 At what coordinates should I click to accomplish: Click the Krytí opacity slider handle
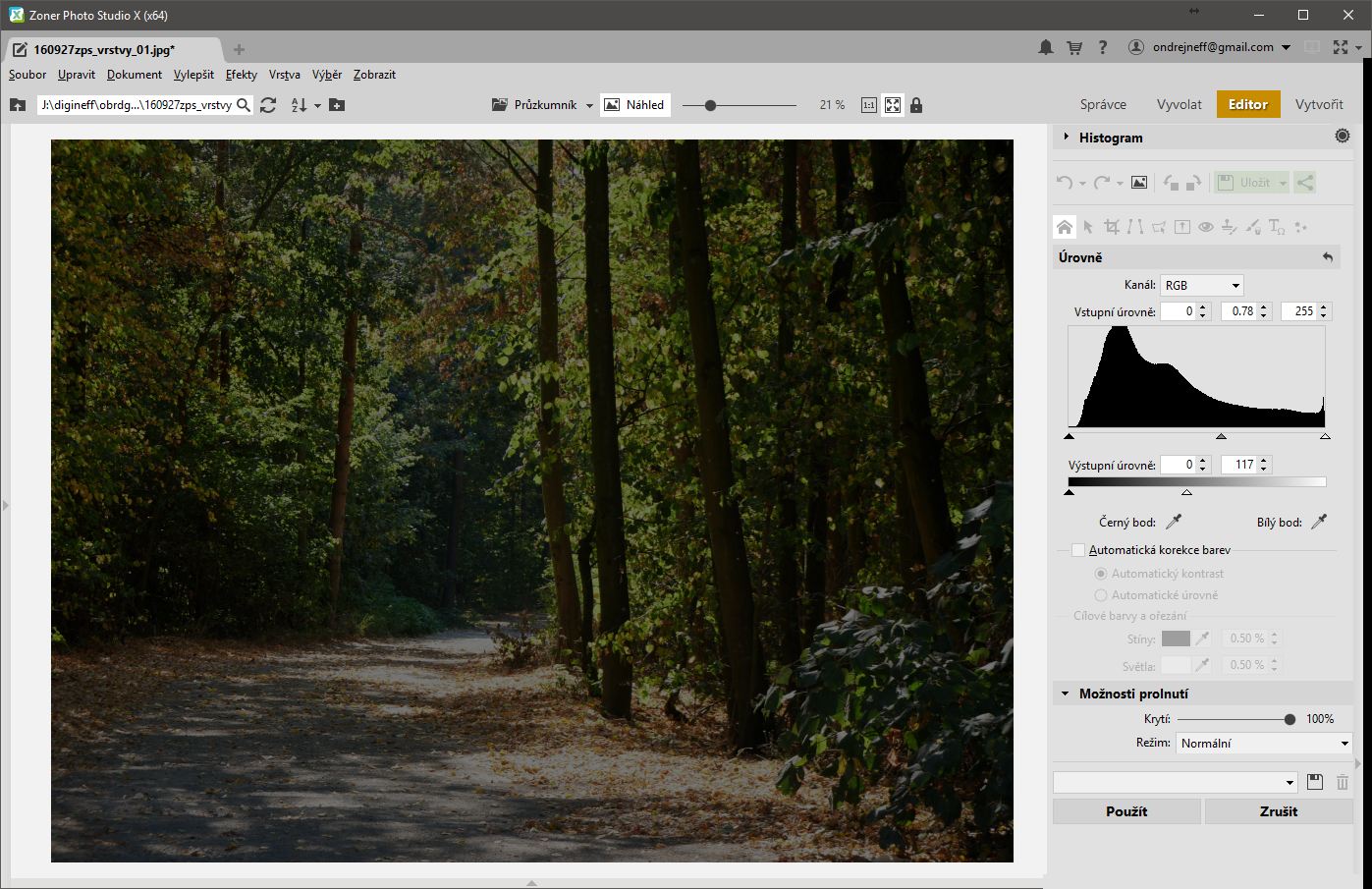pos(1290,719)
